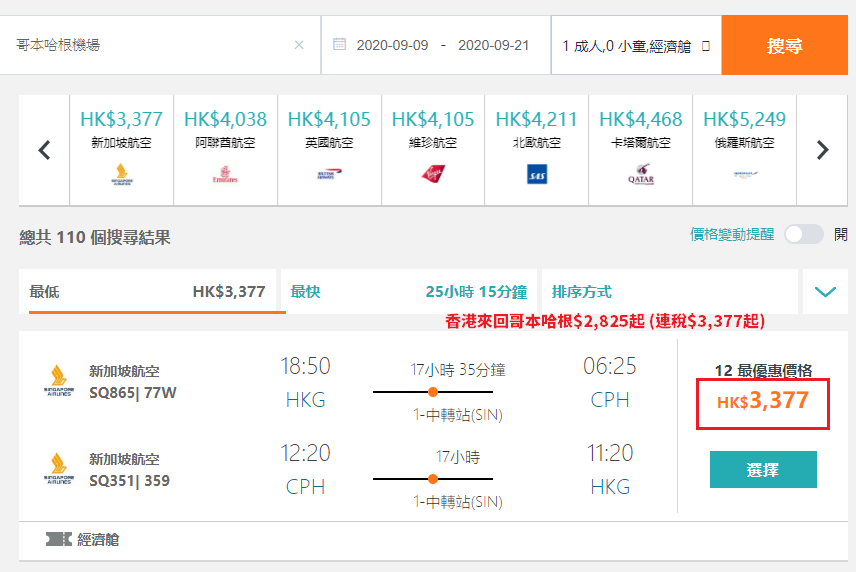Go to next airlines in carousel
The width and height of the screenshot is (856, 572).
point(822,150)
